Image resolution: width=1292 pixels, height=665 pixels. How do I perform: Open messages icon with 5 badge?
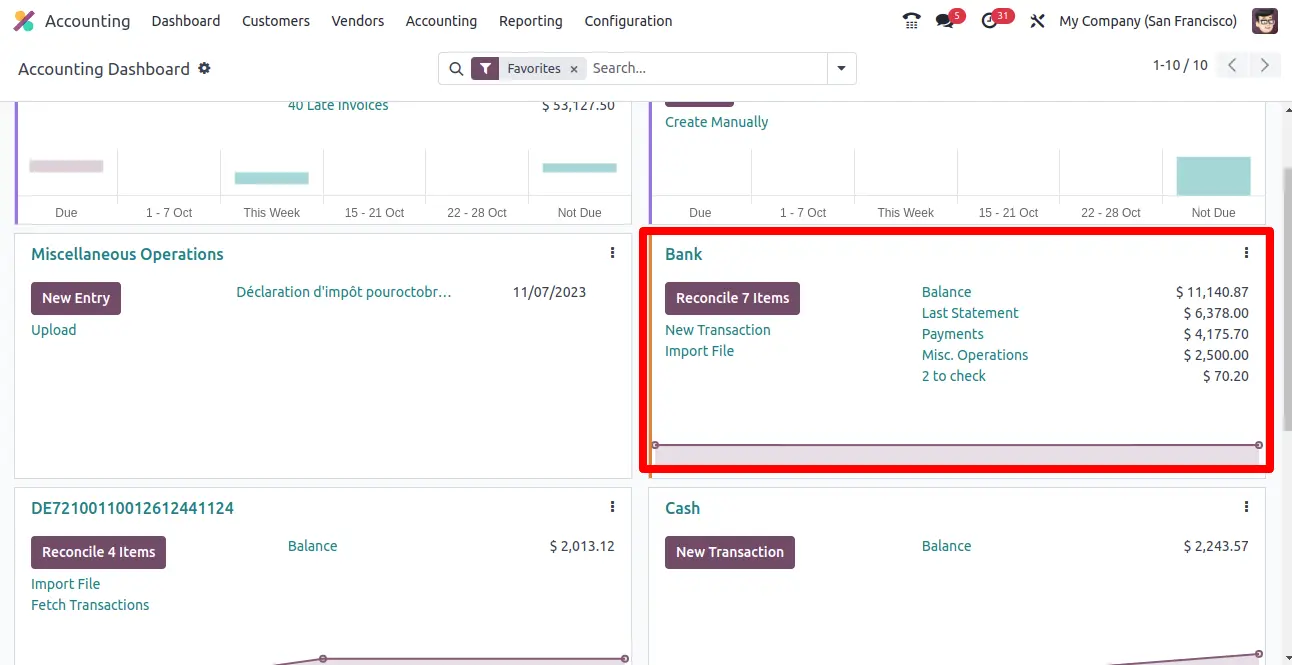click(945, 21)
